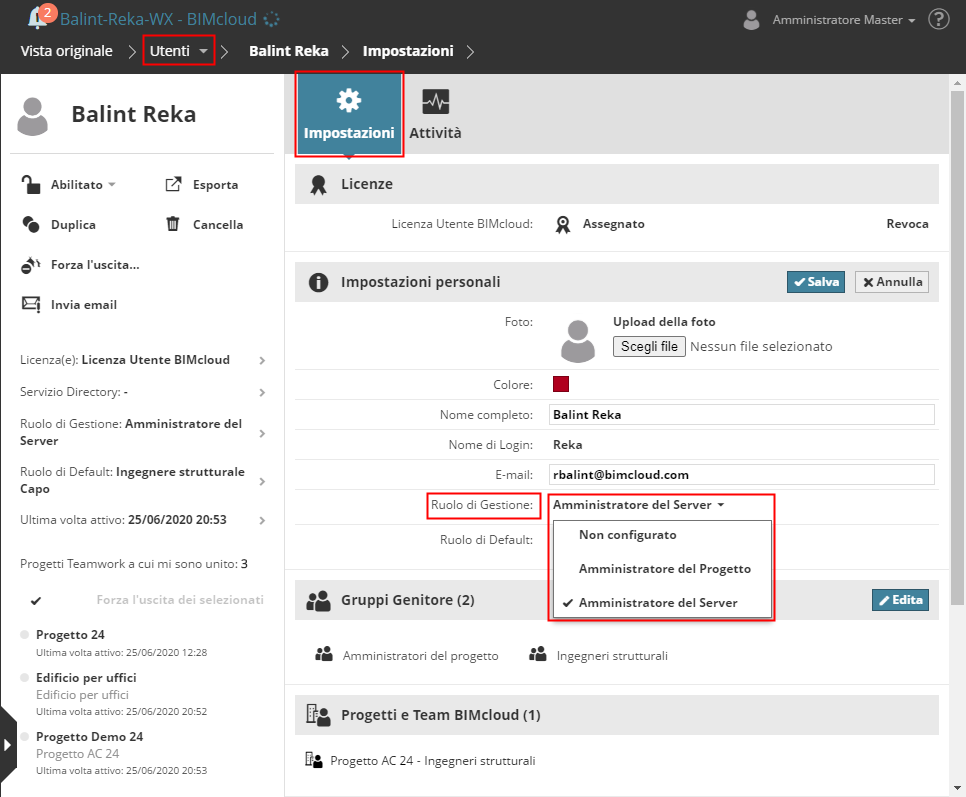Click the Duplica duplicate icon

[x=31, y=224]
